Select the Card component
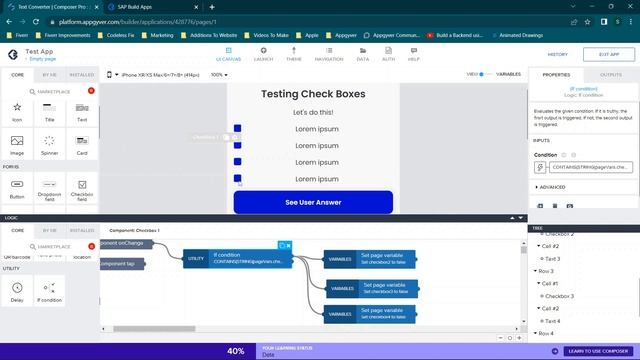 [82, 145]
